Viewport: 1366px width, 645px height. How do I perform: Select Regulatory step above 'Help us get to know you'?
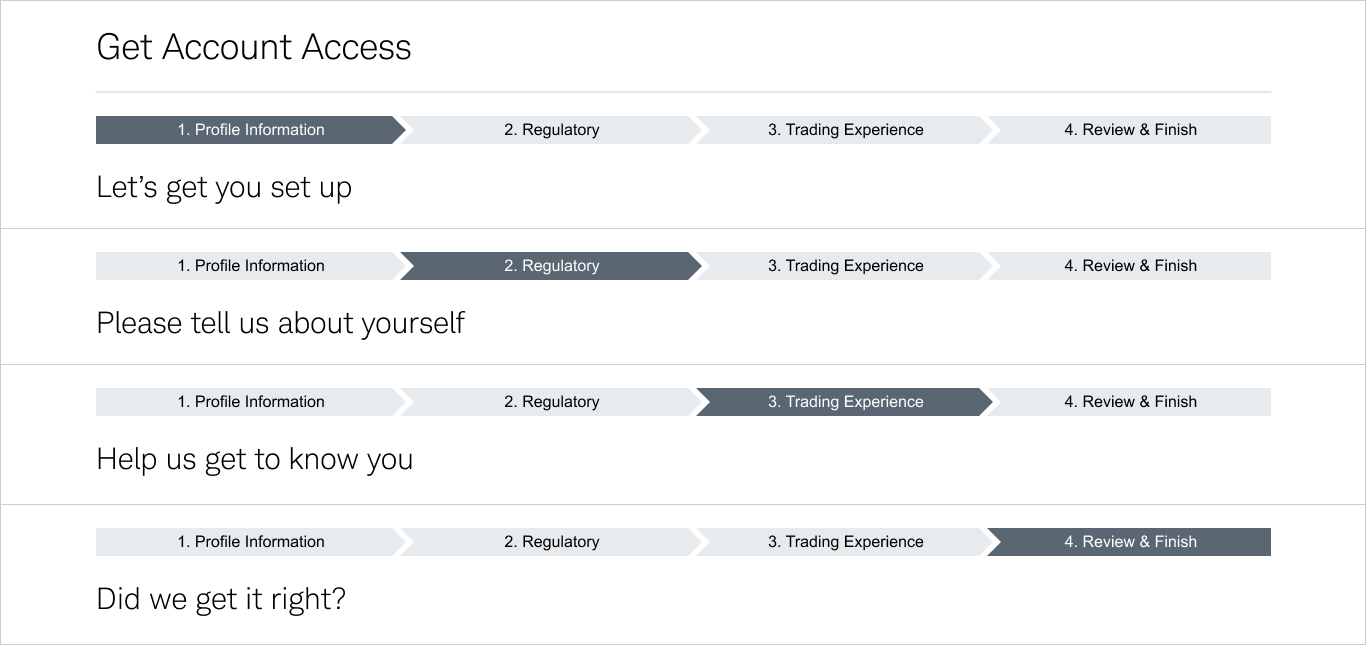pyautogui.click(x=551, y=402)
